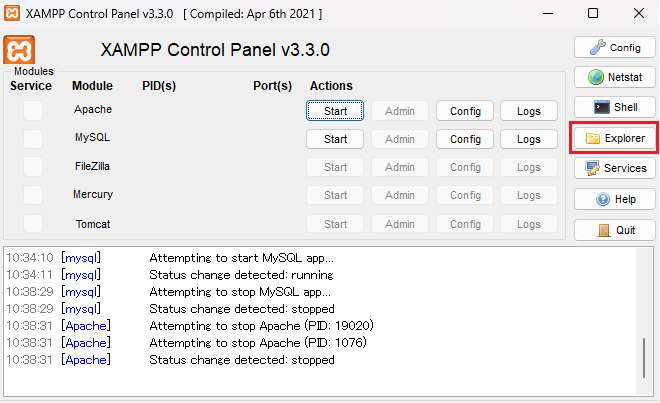View the MySQL Logs
The width and height of the screenshot is (660, 403).
point(529,139)
